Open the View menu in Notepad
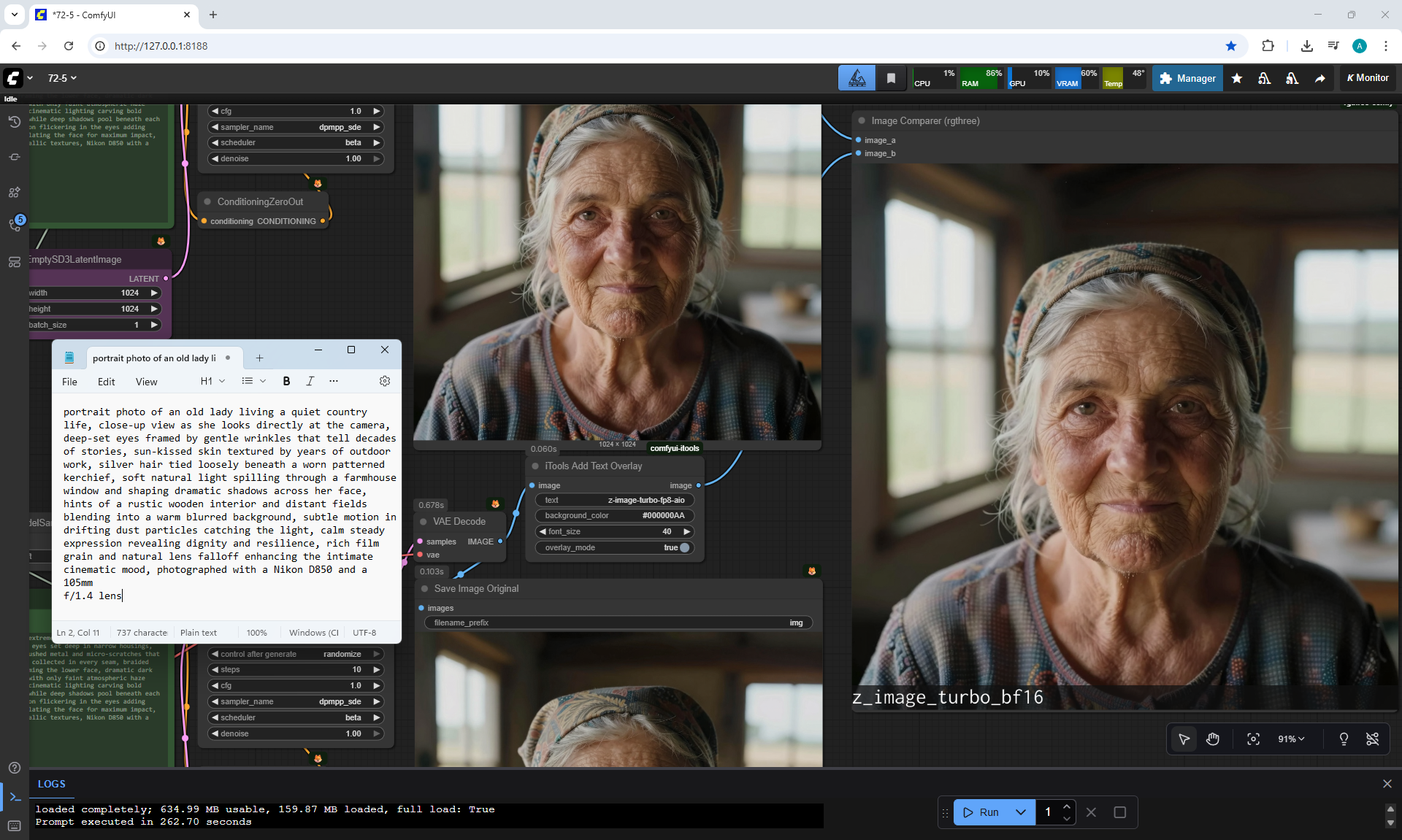Viewport: 1402px width, 840px height. pos(146,382)
